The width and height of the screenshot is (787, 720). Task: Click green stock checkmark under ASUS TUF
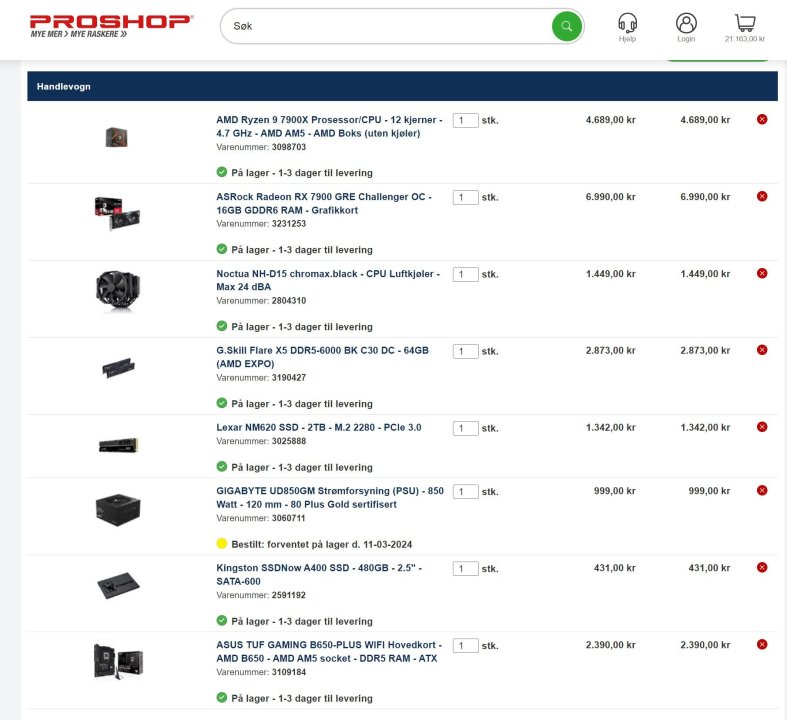tap(222, 697)
